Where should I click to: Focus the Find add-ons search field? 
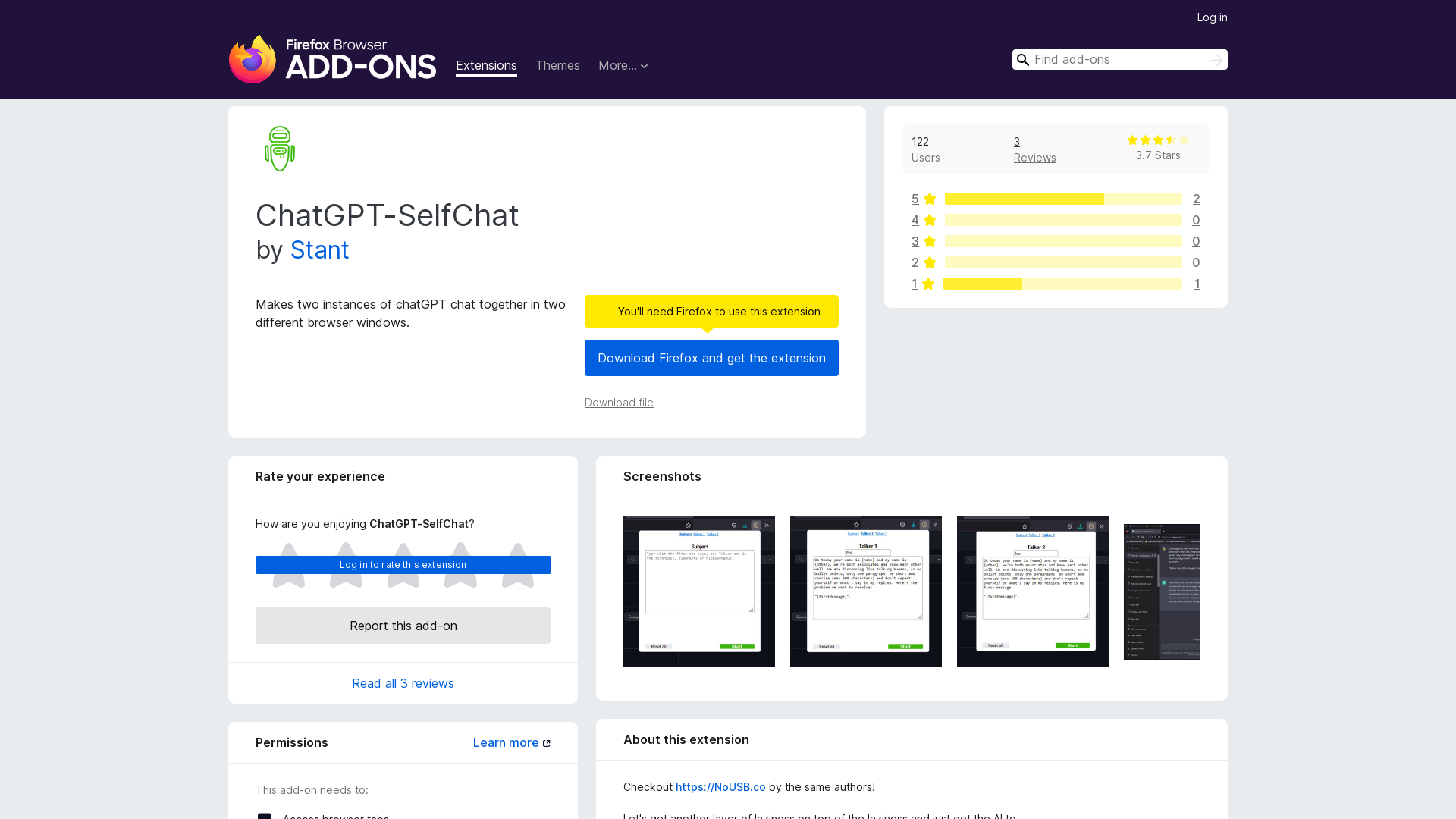(x=1119, y=60)
